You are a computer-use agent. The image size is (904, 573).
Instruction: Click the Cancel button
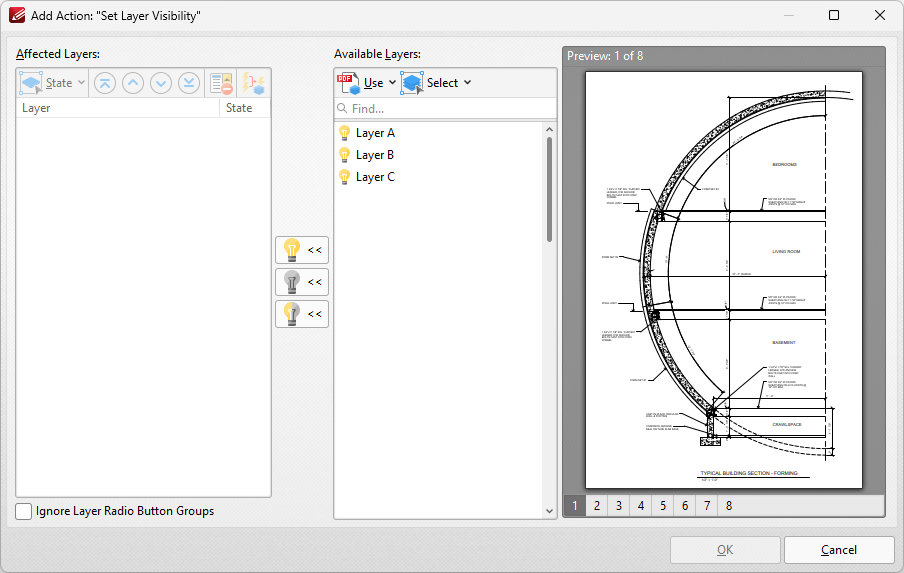839,550
